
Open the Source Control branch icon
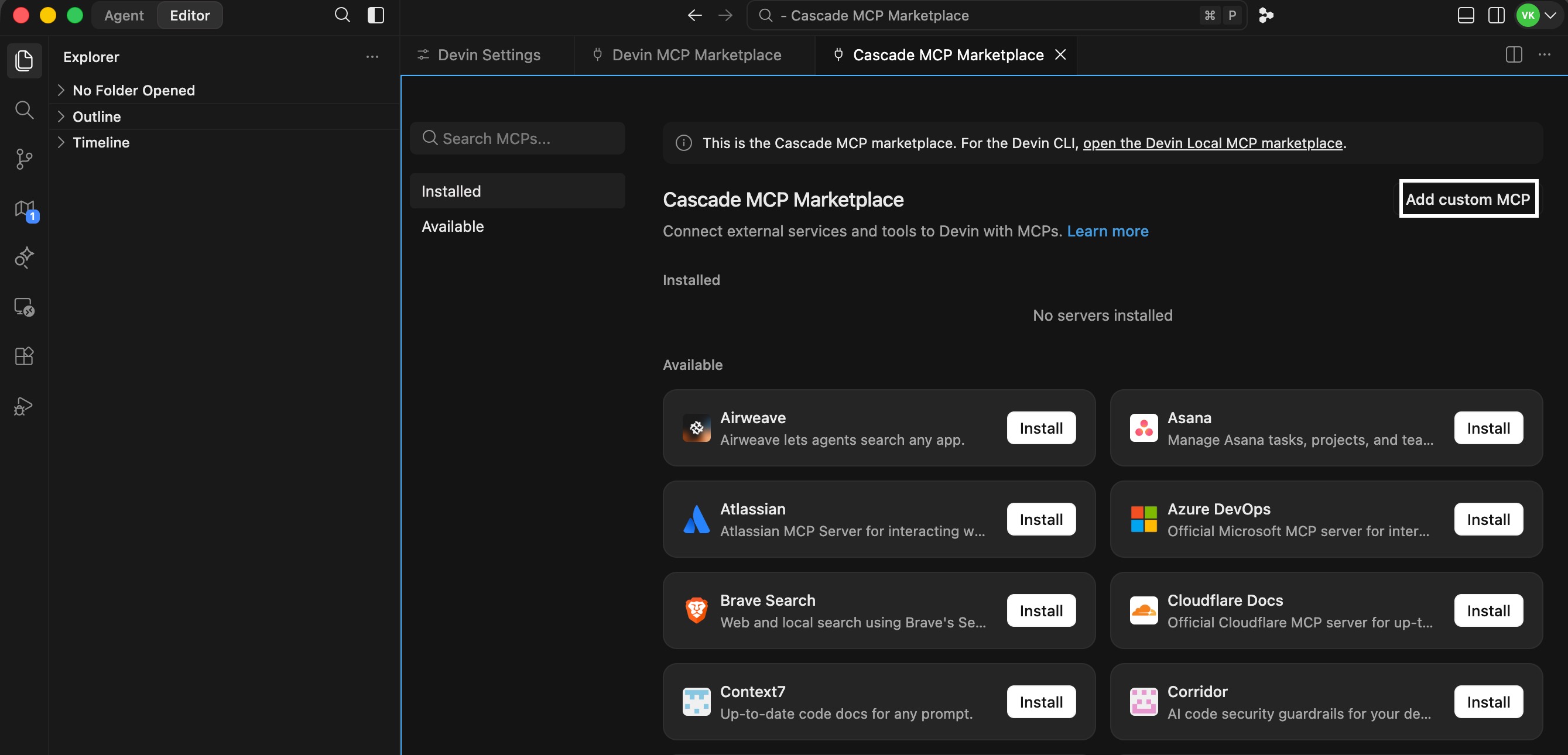tap(24, 159)
